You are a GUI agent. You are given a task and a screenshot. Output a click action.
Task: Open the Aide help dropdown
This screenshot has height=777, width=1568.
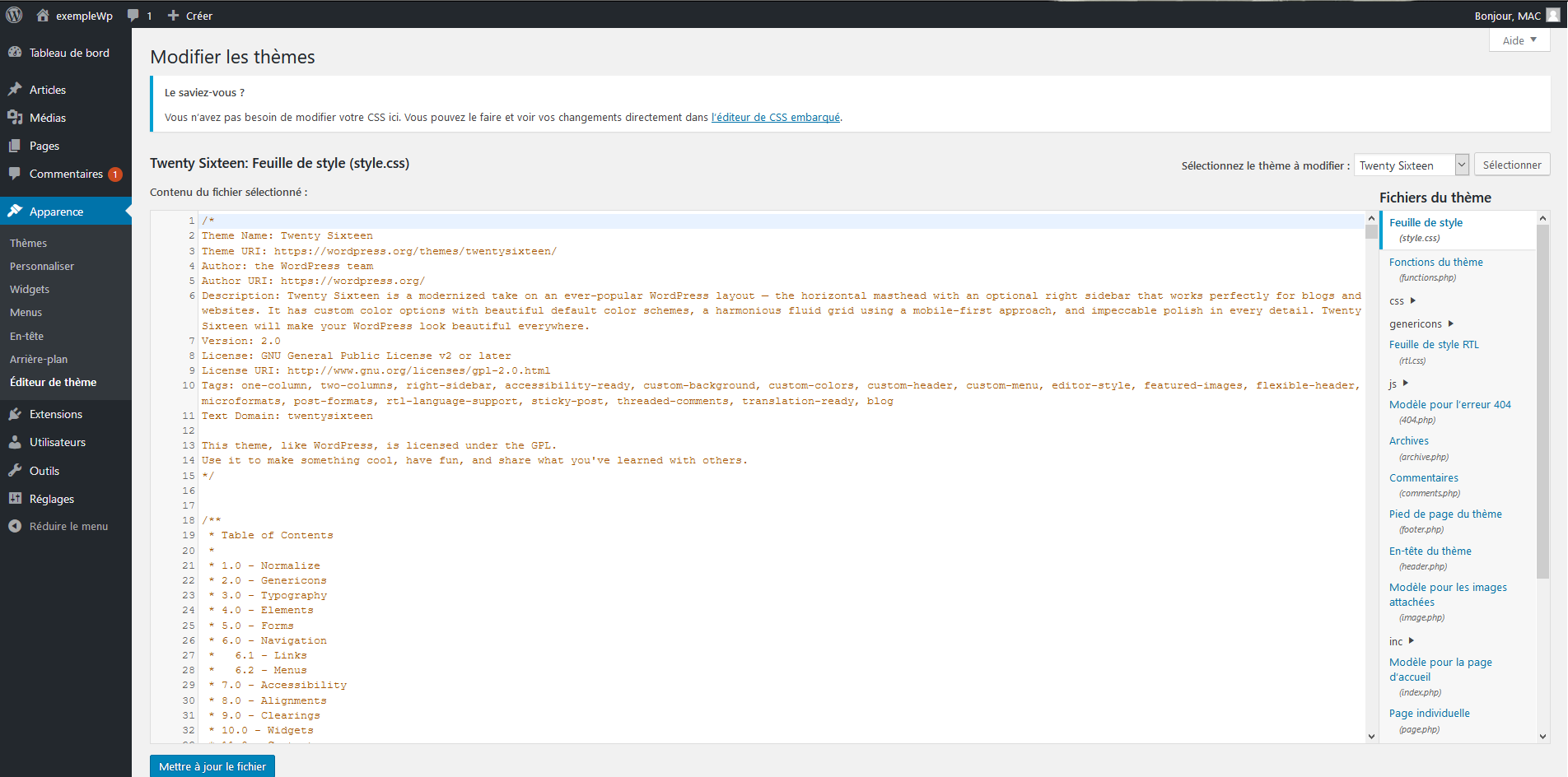[x=1519, y=40]
